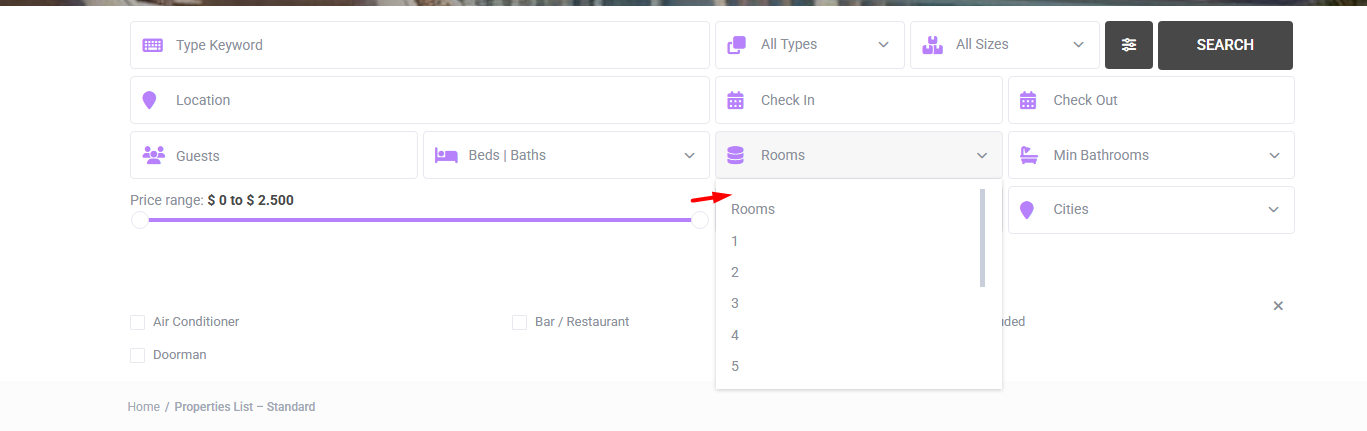Choose 5 from the Rooms options
This screenshot has width=1367, height=431.
pyautogui.click(x=849, y=366)
